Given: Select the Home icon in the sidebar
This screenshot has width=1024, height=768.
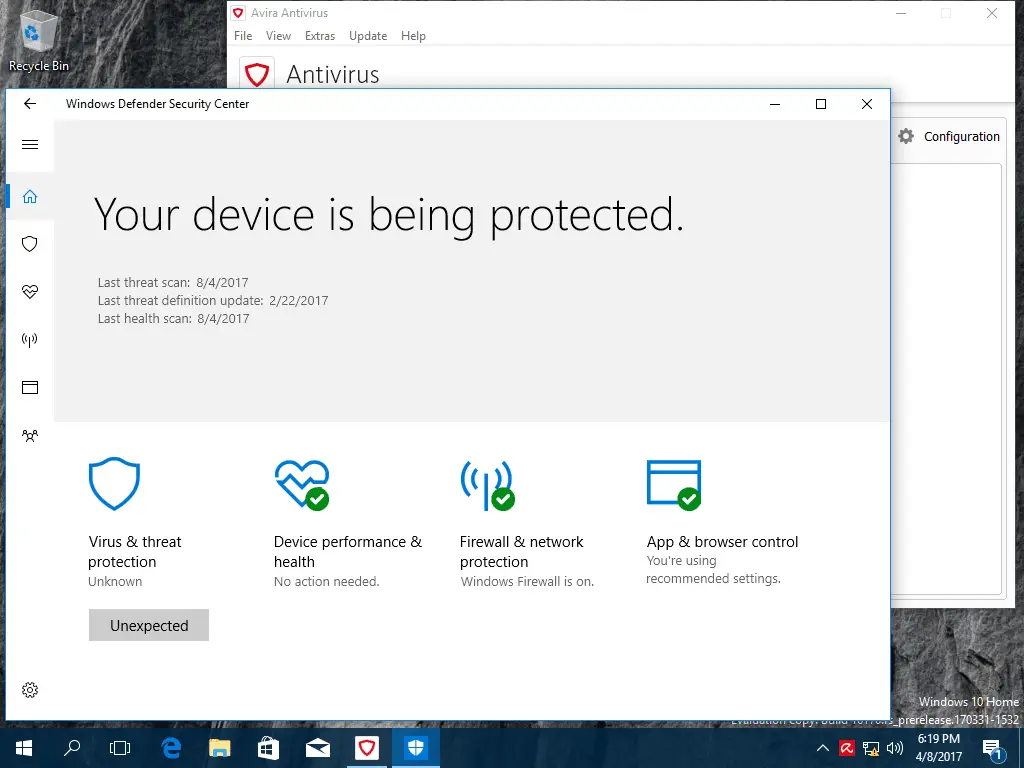Looking at the screenshot, I should [30, 197].
